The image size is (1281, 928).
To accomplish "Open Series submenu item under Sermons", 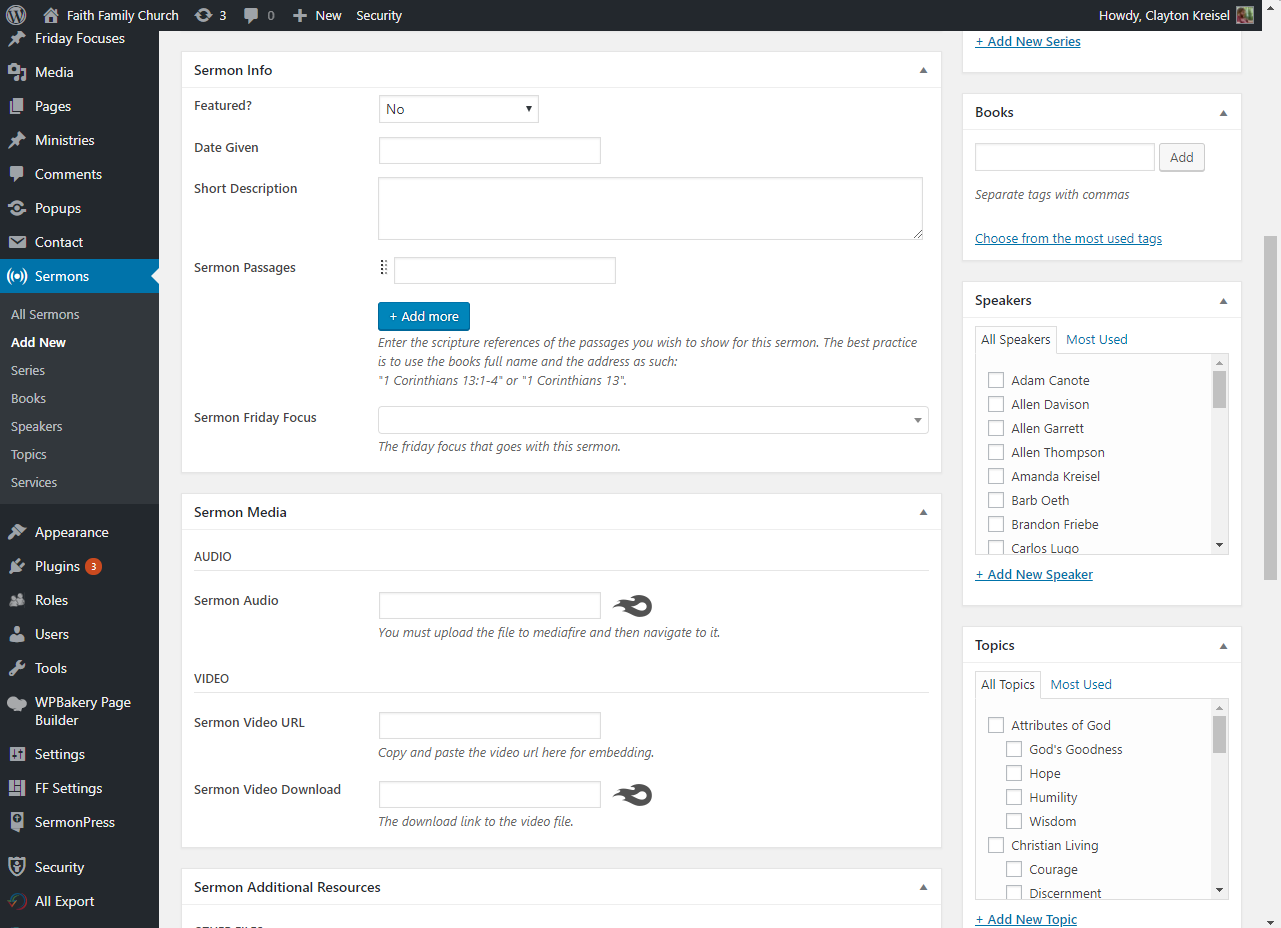I will [x=28, y=370].
